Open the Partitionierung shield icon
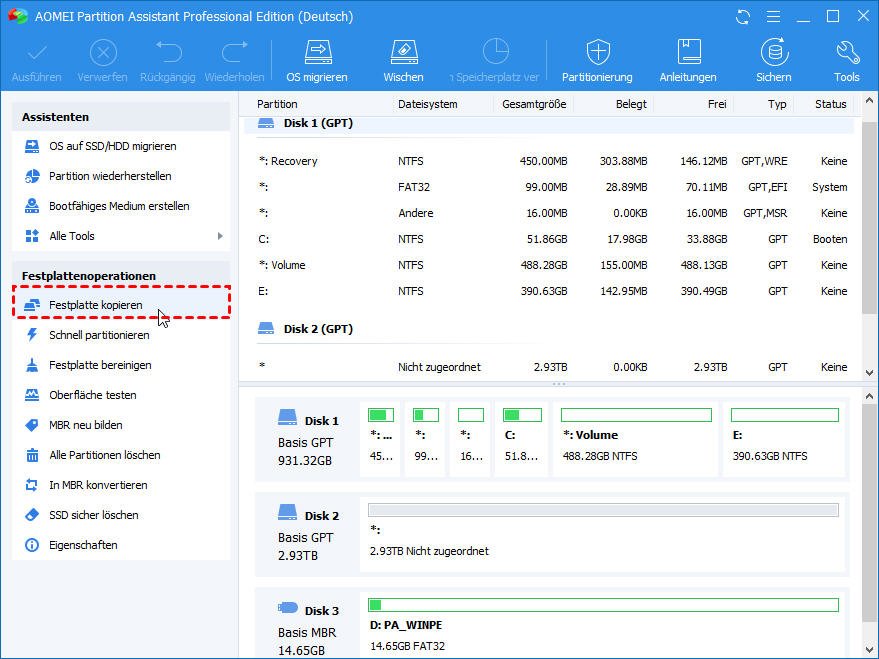The height and width of the screenshot is (659, 879). click(x=597, y=53)
